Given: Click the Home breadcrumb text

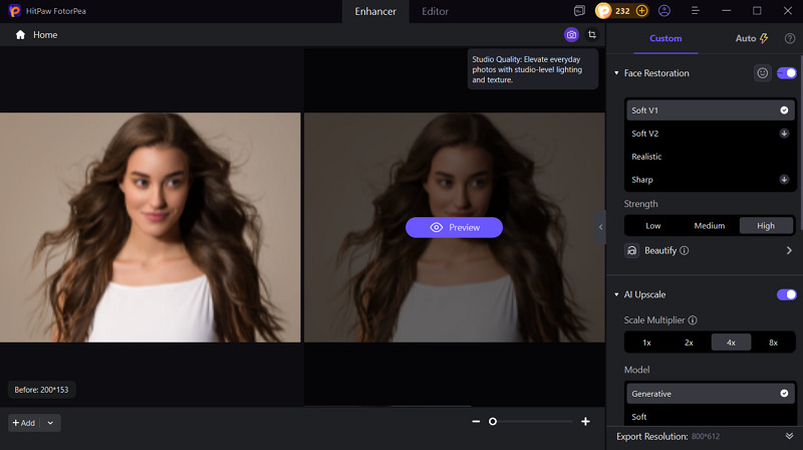Looking at the screenshot, I should pyautogui.click(x=45, y=35).
